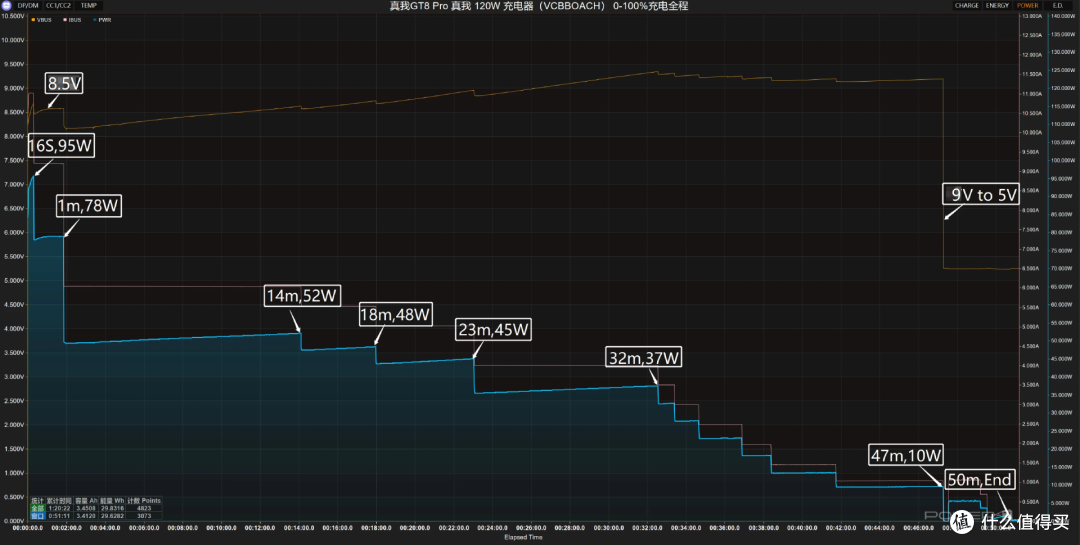Click the 00:14:00.0 time axis tick

tap(298, 528)
